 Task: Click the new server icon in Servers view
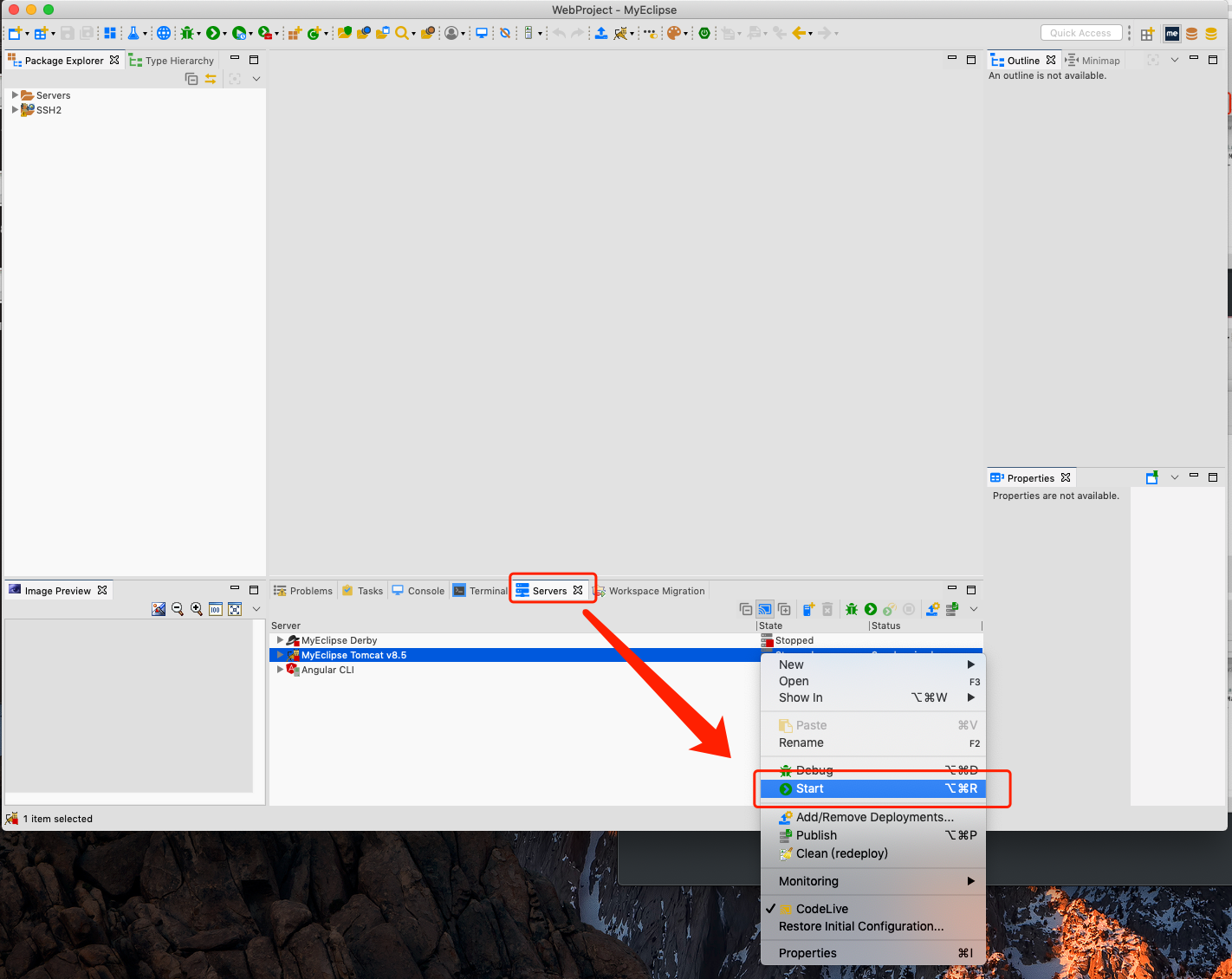807,609
